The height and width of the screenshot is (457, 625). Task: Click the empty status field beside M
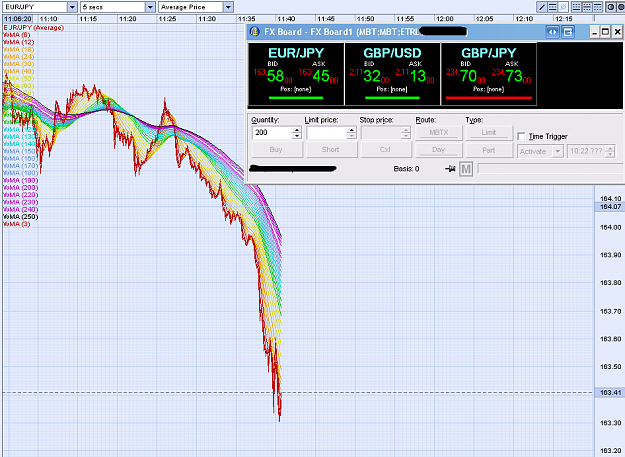550,169
